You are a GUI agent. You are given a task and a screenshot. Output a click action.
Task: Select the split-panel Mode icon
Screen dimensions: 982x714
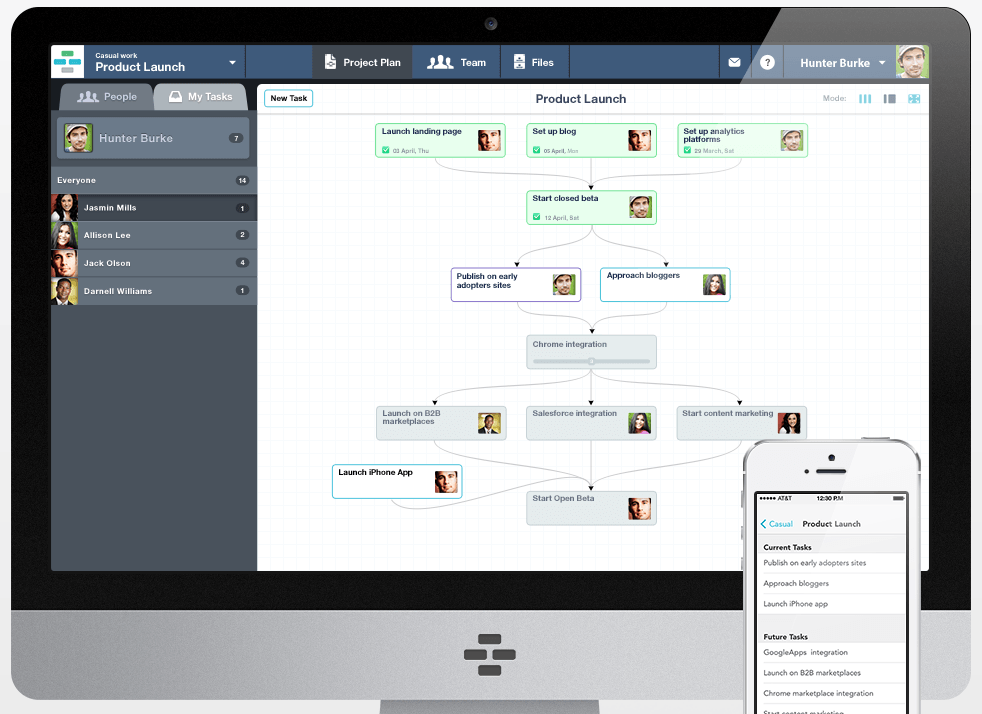888,98
